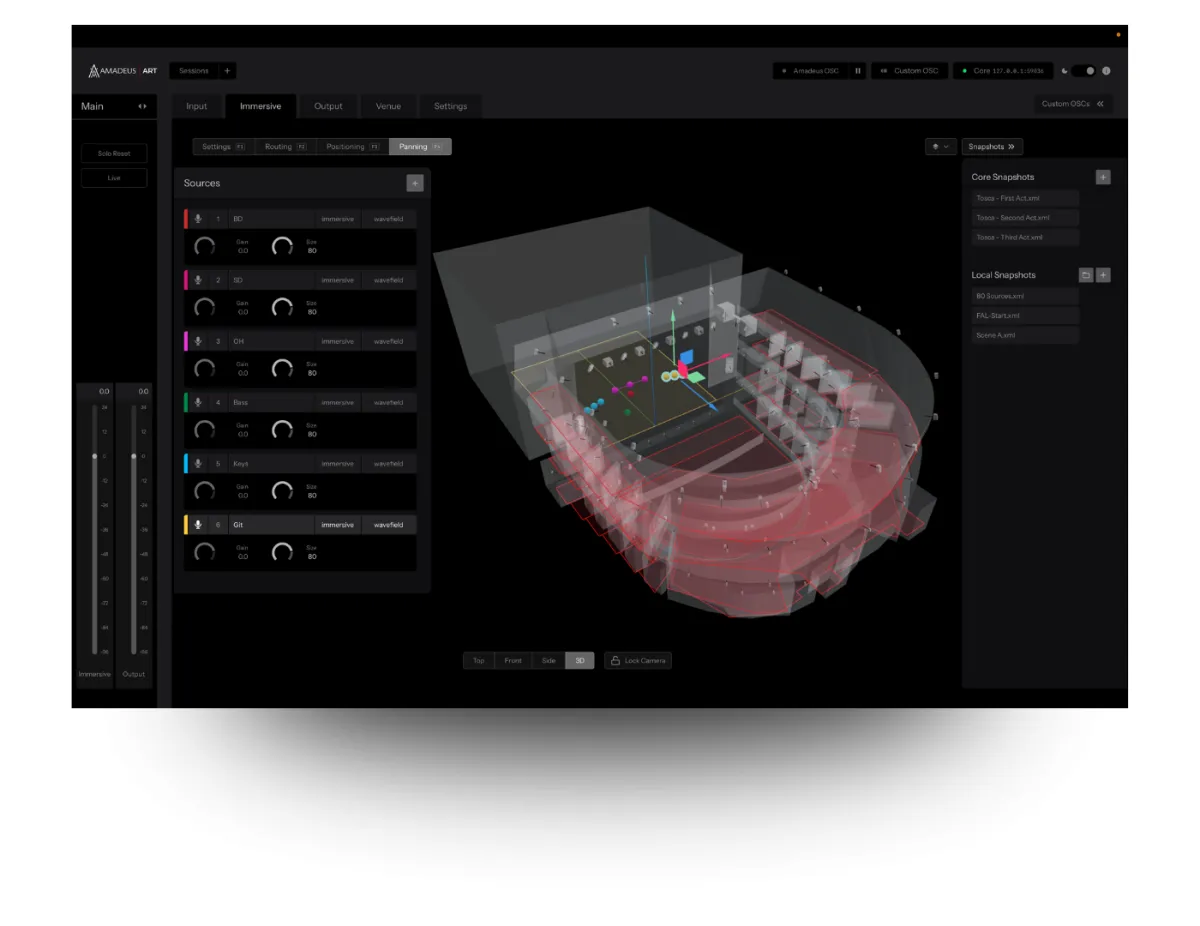Viewport: 1200px width, 926px height.
Task: Click the microphone icon on the BD source
Action: point(197,219)
